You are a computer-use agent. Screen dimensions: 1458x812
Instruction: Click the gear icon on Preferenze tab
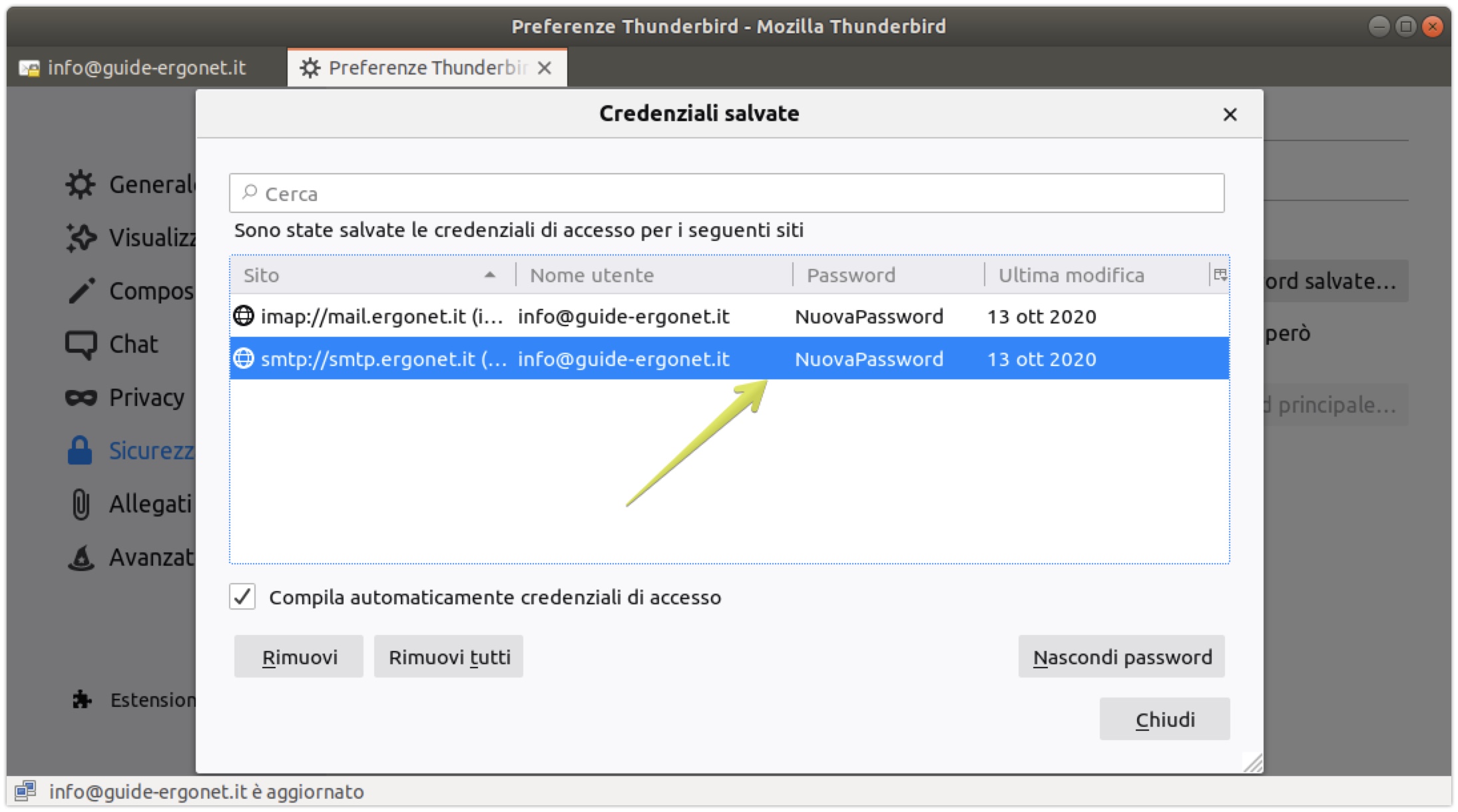[x=310, y=68]
